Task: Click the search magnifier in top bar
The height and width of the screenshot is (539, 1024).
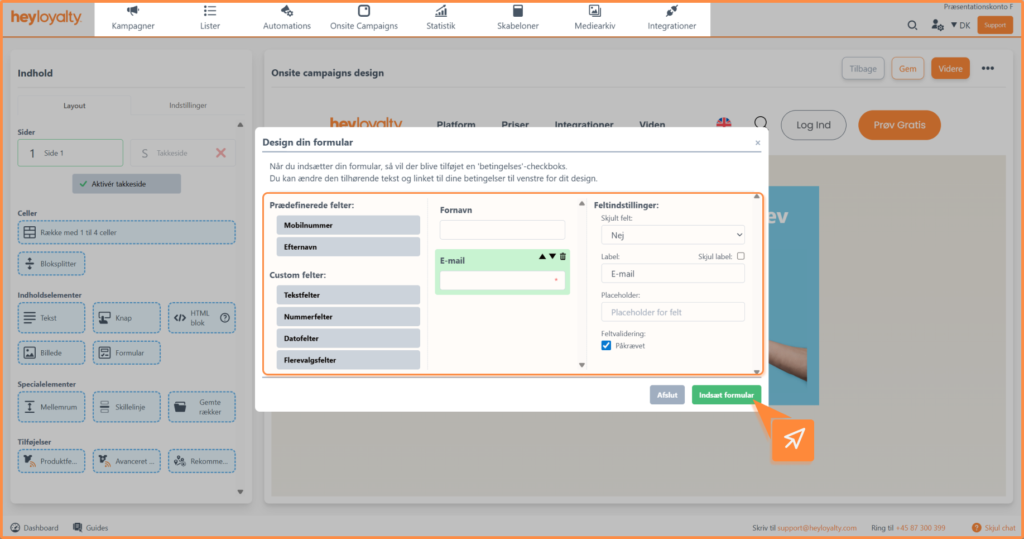Action: pos(912,25)
